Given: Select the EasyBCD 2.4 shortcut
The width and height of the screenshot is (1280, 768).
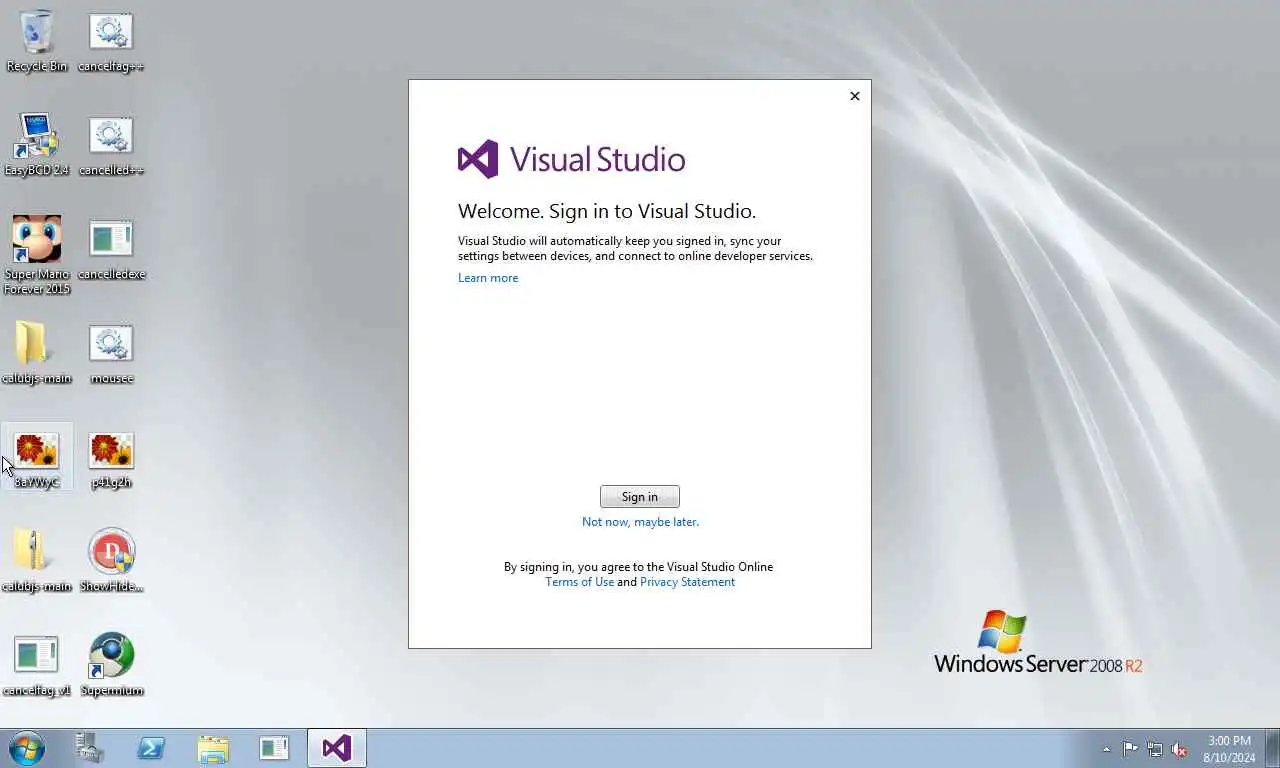Looking at the screenshot, I should [x=37, y=145].
